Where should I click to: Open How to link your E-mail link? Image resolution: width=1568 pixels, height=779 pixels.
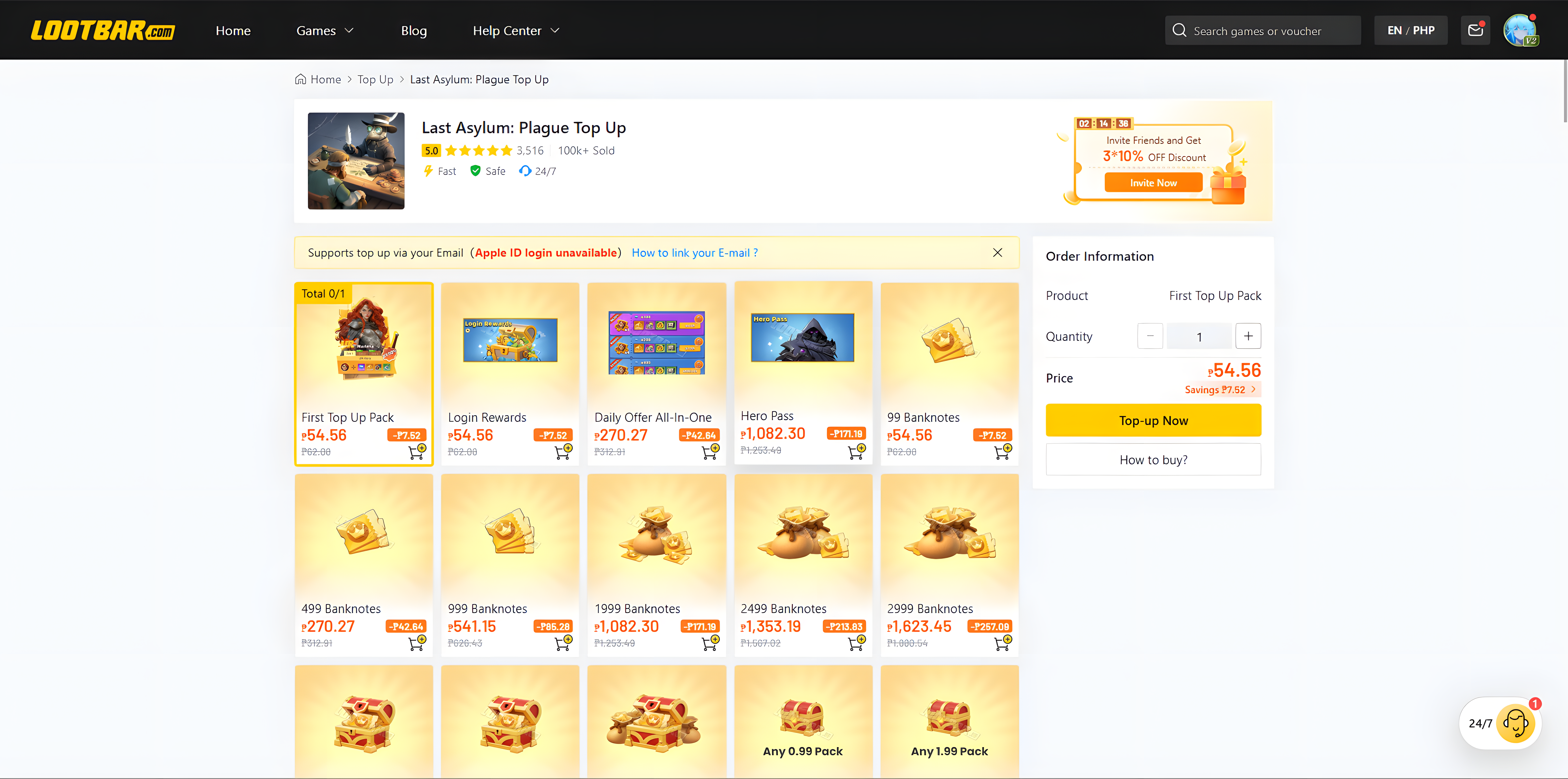pos(695,253)
